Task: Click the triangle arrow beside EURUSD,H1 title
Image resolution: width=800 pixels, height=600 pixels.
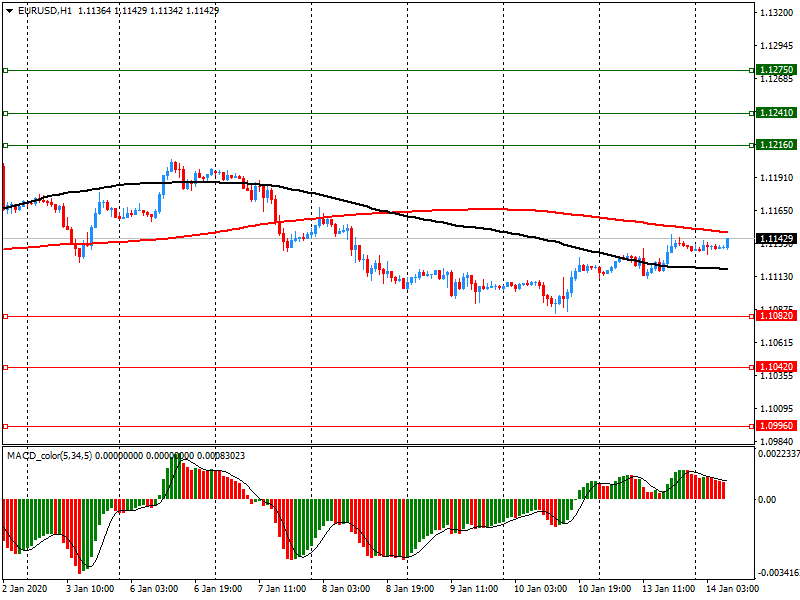Action: click(8, 10)
